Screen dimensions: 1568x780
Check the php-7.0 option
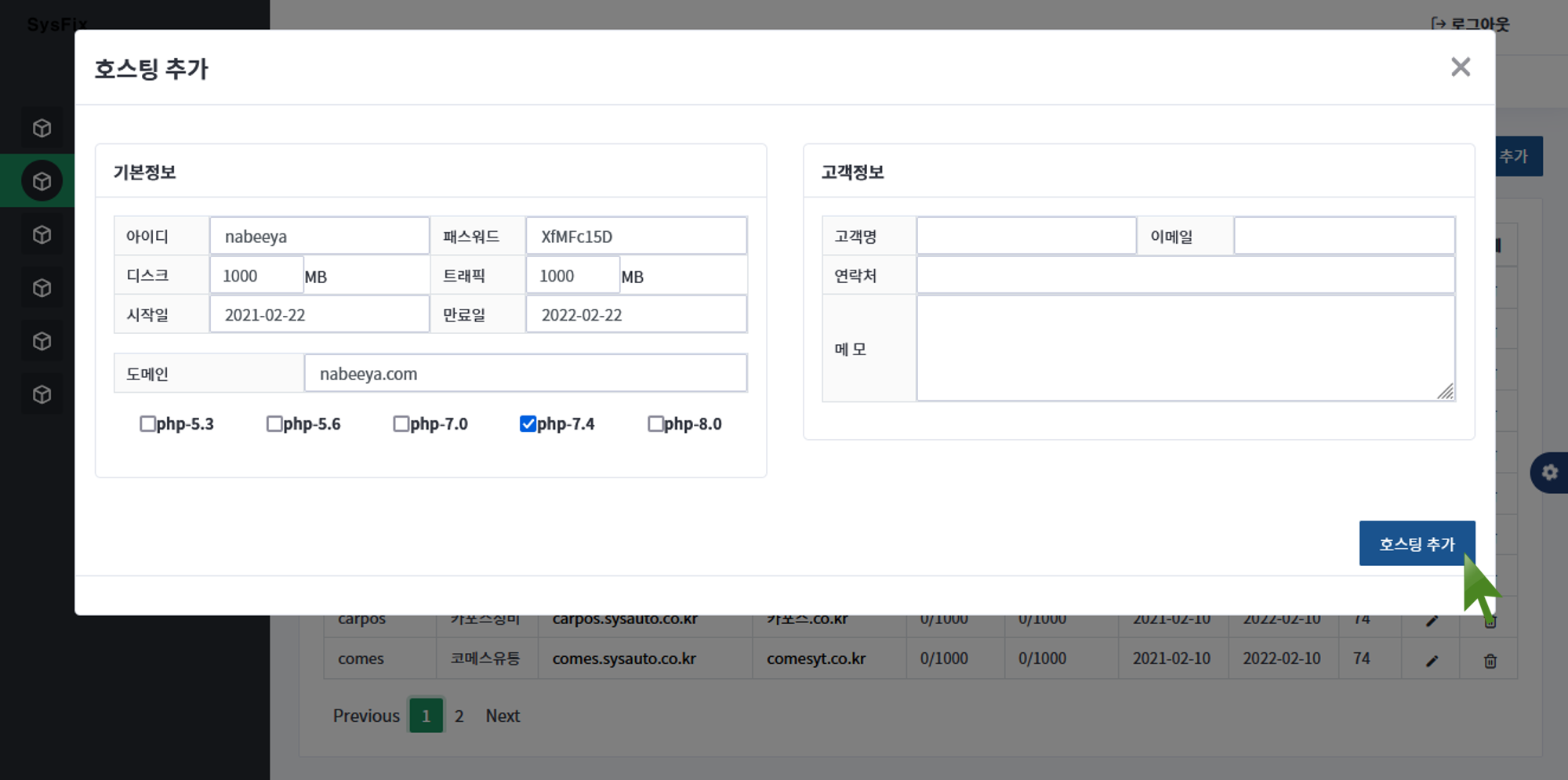click(401, 424)
